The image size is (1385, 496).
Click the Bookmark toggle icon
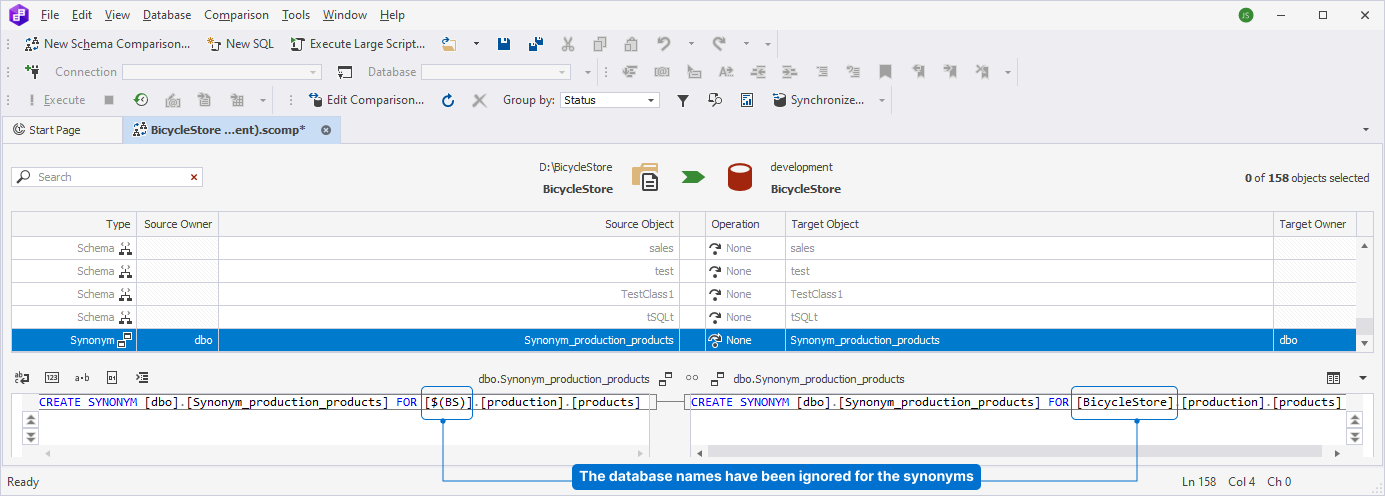click(885, 72)
